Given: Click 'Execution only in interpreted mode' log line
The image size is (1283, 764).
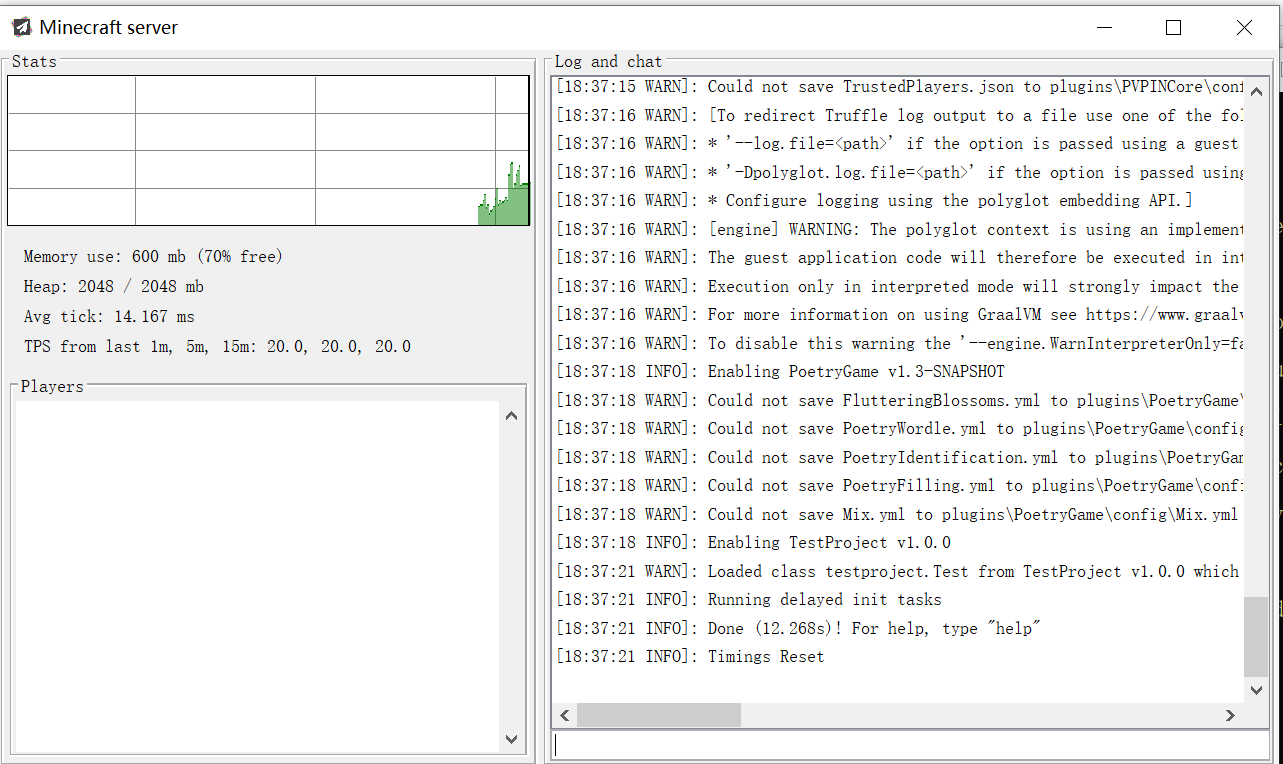Looking at the screenshot, I should (898, 286).
